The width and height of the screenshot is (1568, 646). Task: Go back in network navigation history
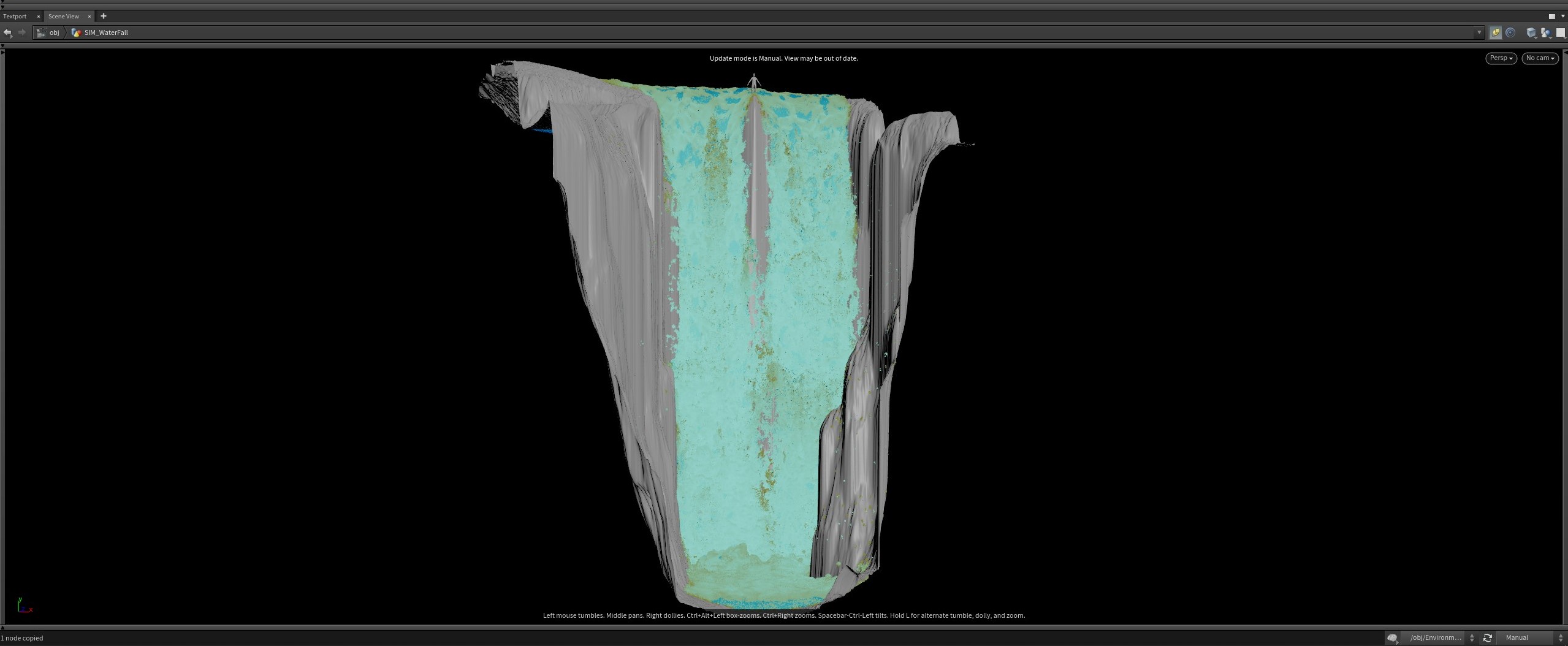coord(7,32)
